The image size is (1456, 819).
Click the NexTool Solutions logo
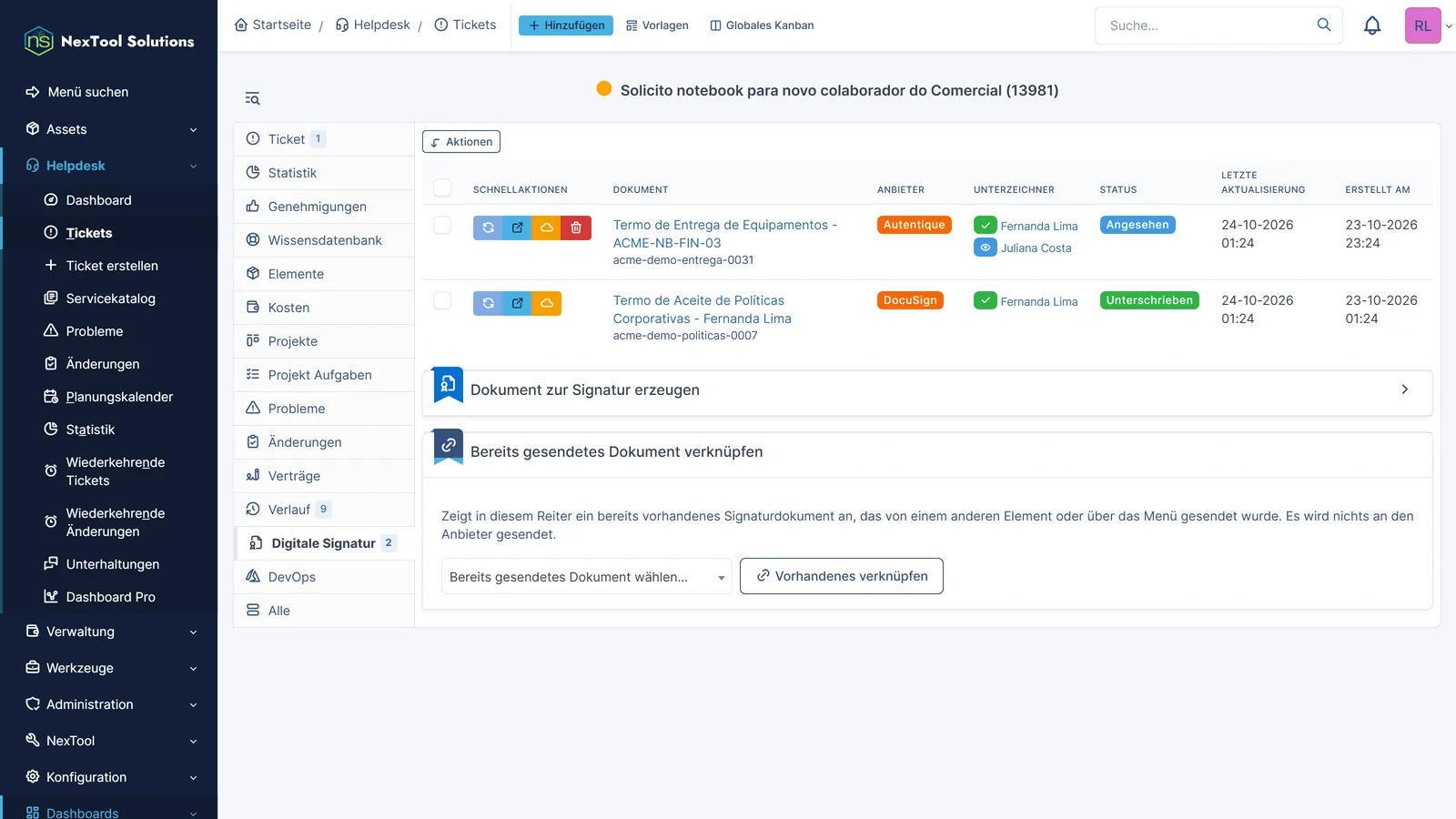[109, 41]
